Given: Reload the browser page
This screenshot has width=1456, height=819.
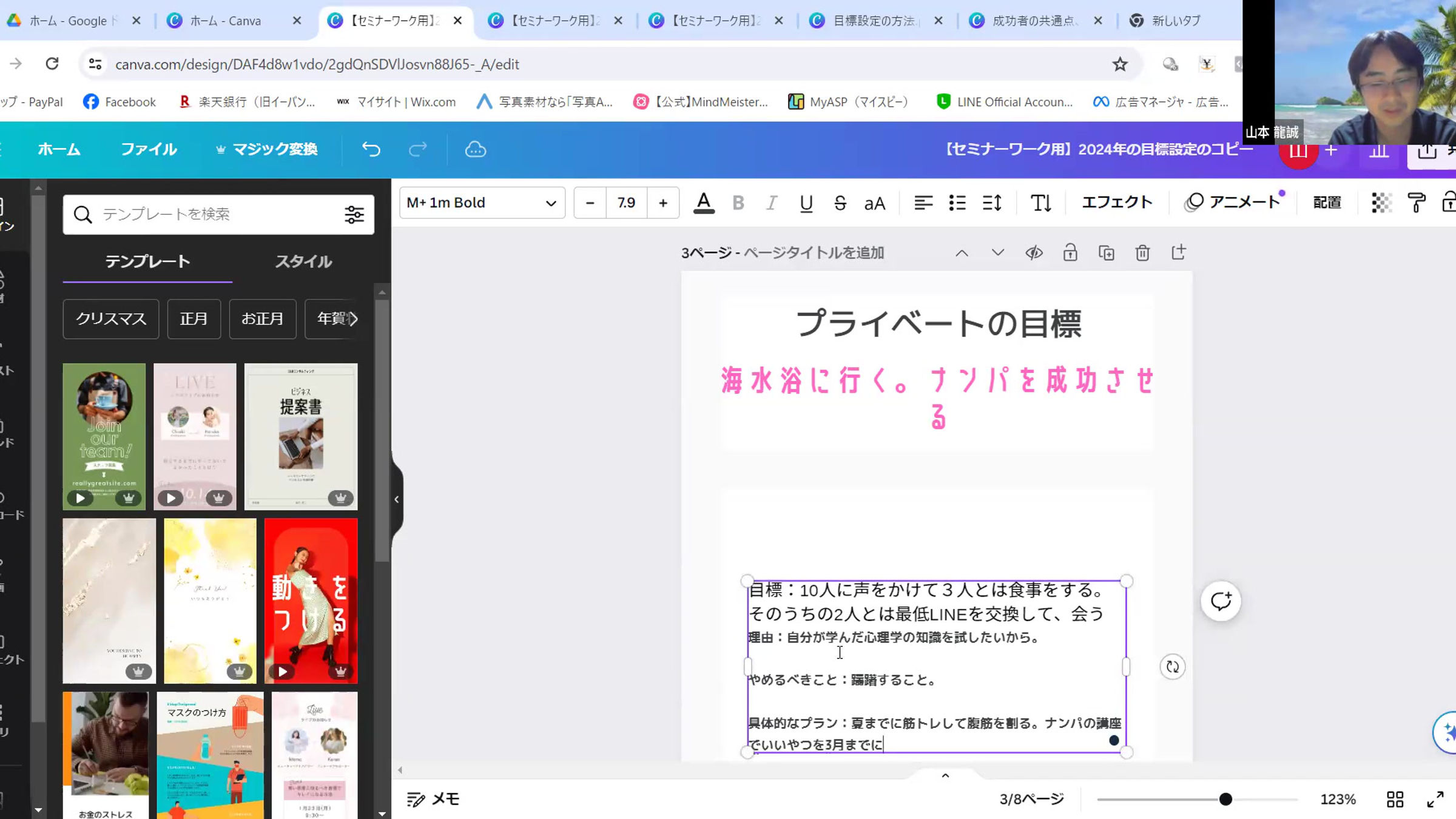Looking at the screenshot, I should tap(52, 64).
